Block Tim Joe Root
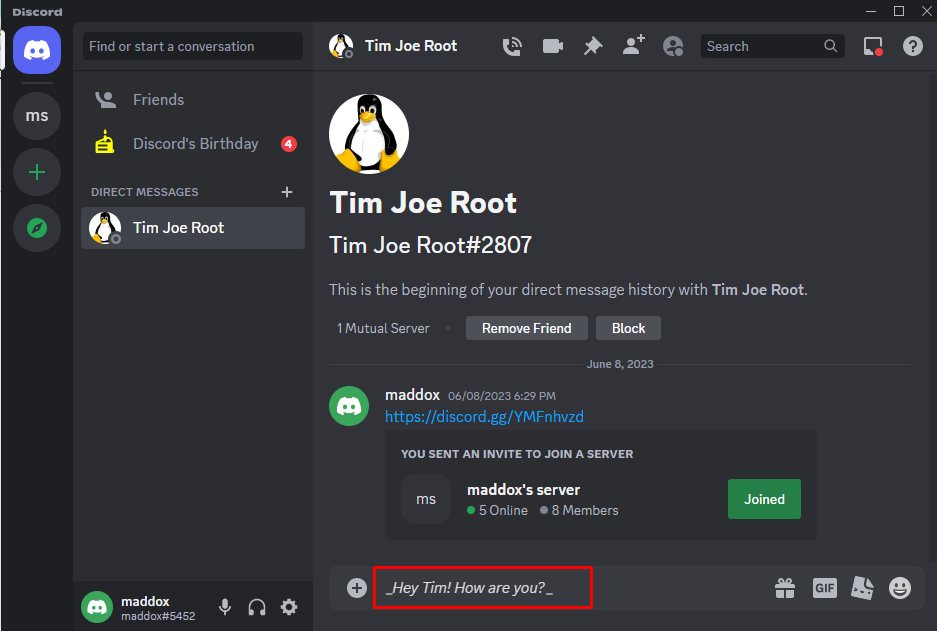 (628, 329)
